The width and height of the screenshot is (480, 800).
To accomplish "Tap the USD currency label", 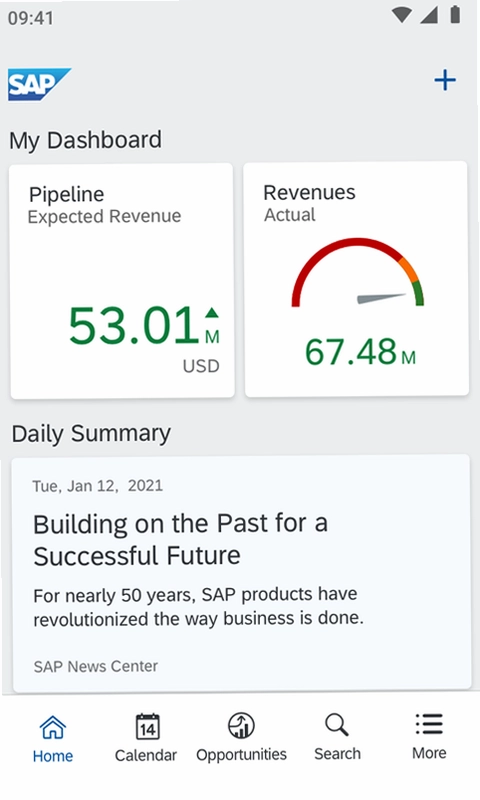I will click(201, 366).
